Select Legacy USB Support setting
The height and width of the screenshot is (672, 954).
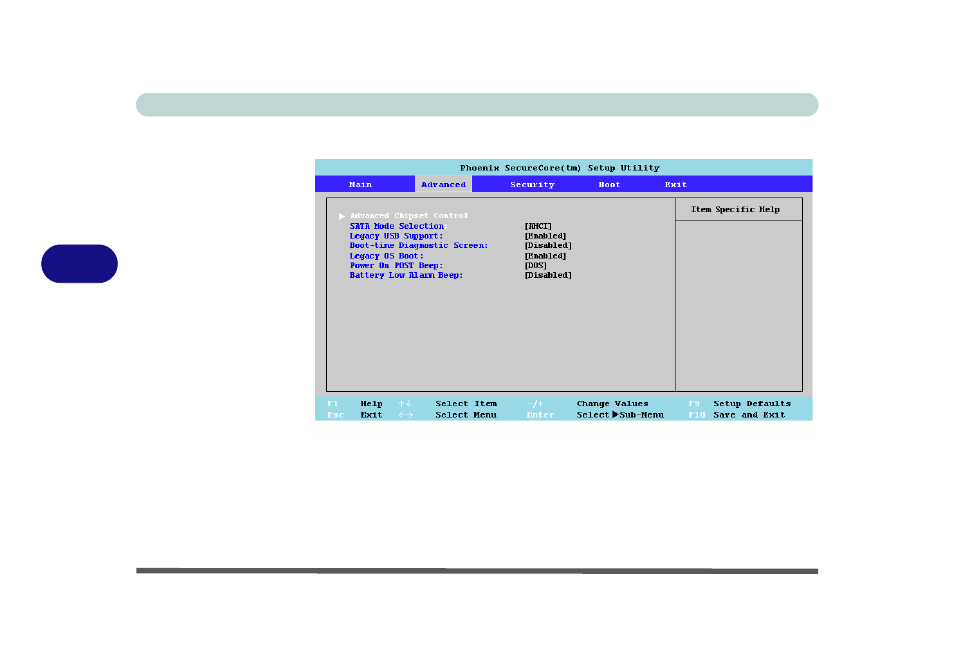point(396,236)
